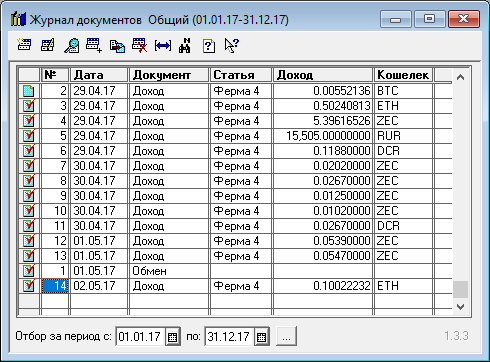Maximize the Журнал документов window
This screenshot has width=490, height=362.
[430, 19]
